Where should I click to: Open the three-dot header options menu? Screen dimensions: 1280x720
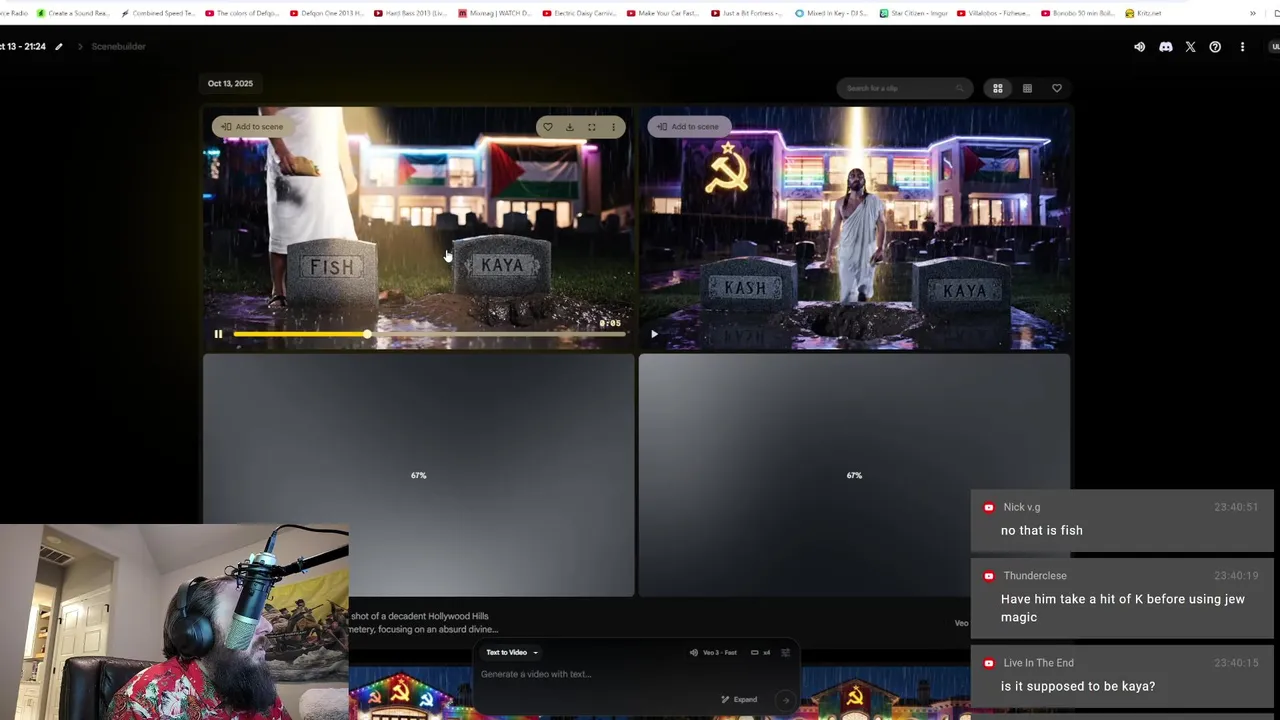coord(1242,47)
